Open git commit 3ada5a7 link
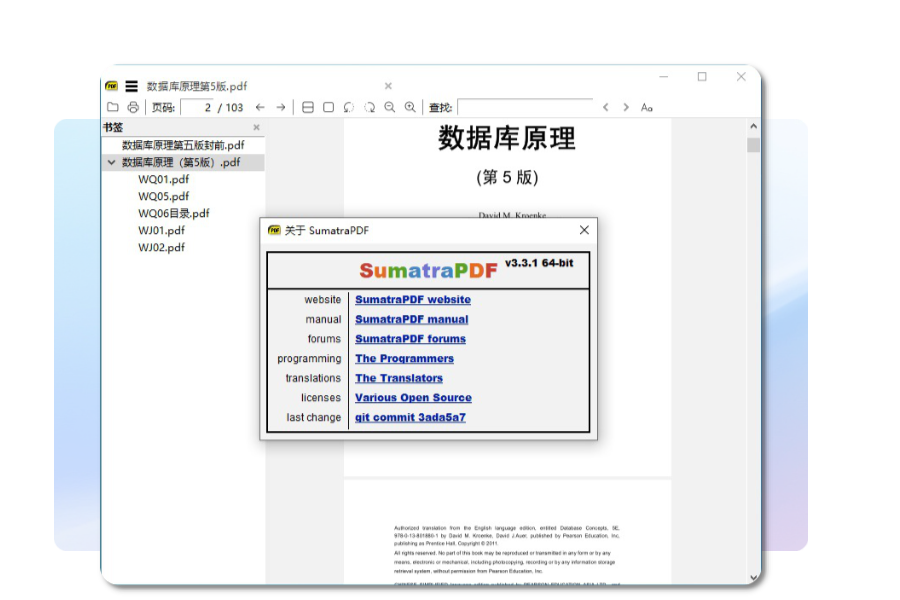This screenshot has width=900, height=600. pyautogui.click(x=410, y=417)
